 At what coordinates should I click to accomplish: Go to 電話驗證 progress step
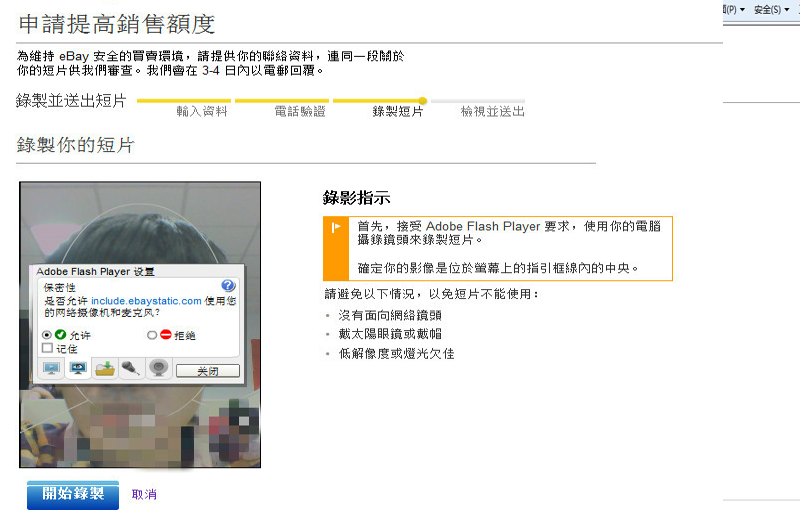pos(300,111)
